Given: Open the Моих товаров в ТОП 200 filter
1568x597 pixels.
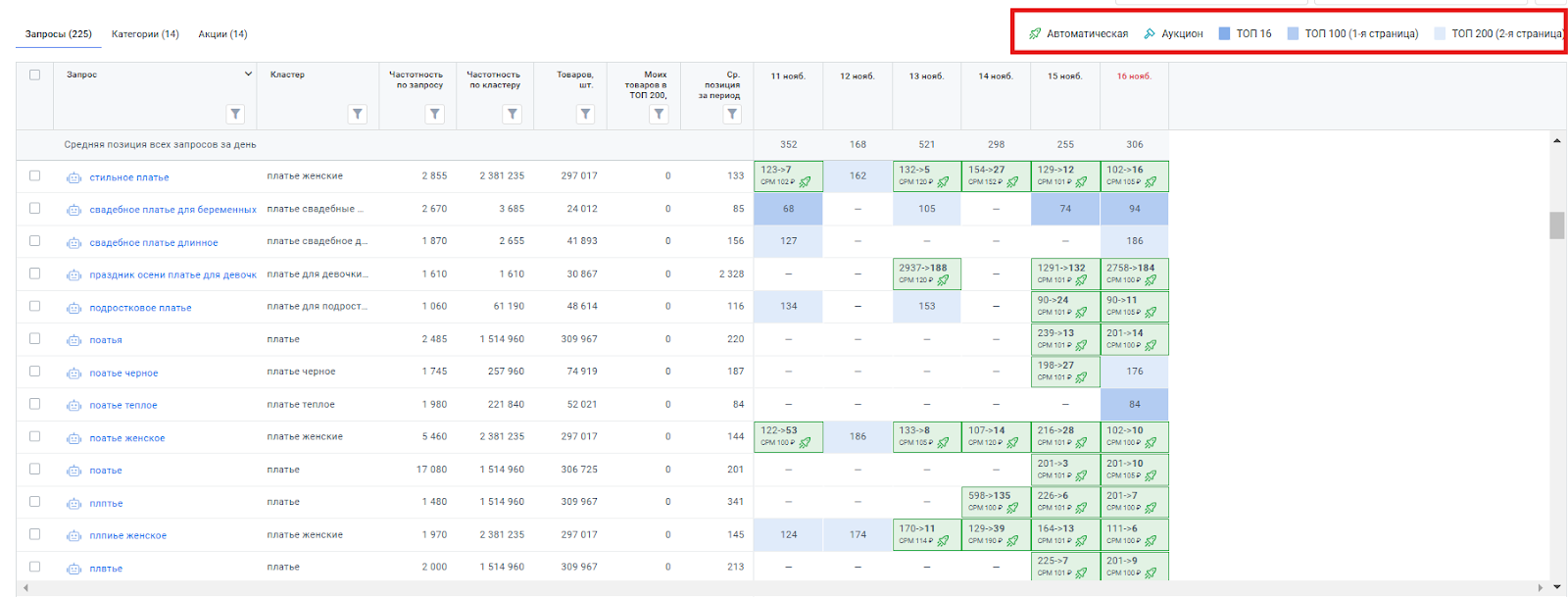Looking at the screenshot, I should (x=659, y=115).
